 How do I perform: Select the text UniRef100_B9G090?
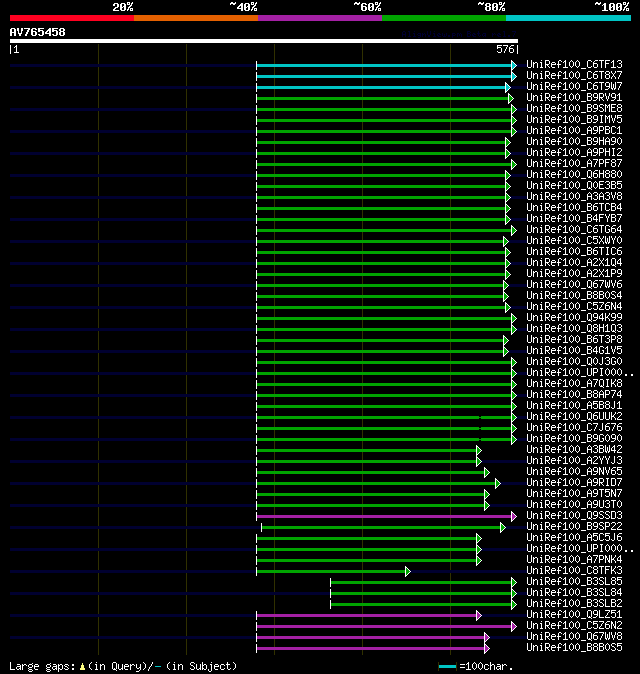[x=574, y=438]
